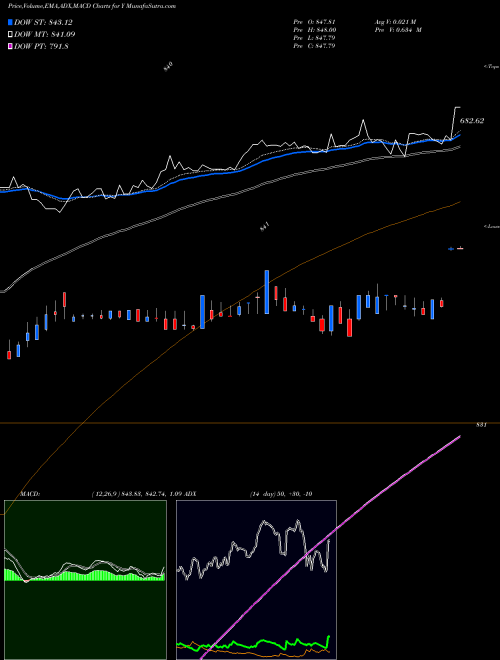
Task: Click the 'DOW PT' value label
Action: (41, 46)
